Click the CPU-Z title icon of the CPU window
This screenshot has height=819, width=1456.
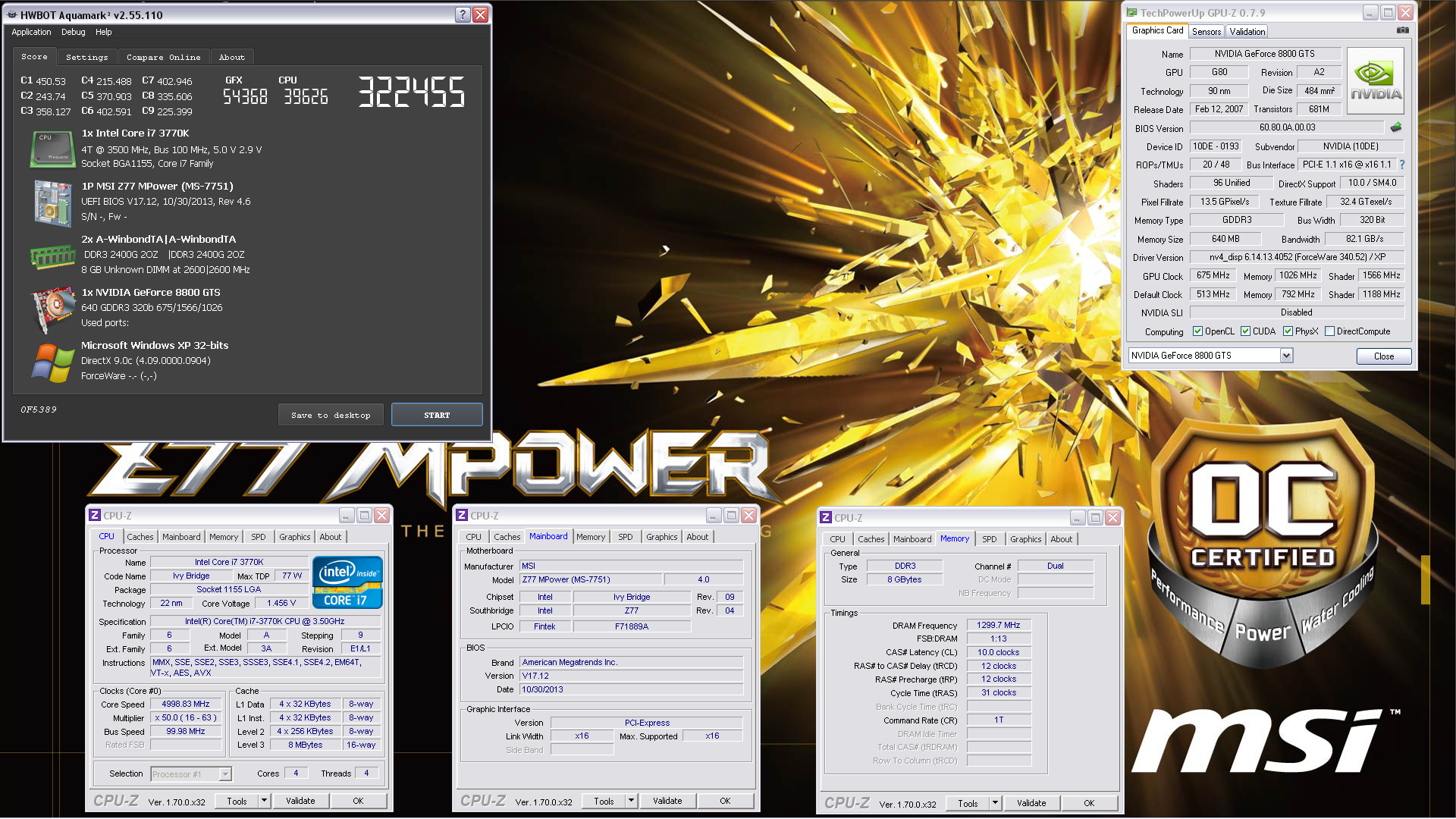point(95,516)
